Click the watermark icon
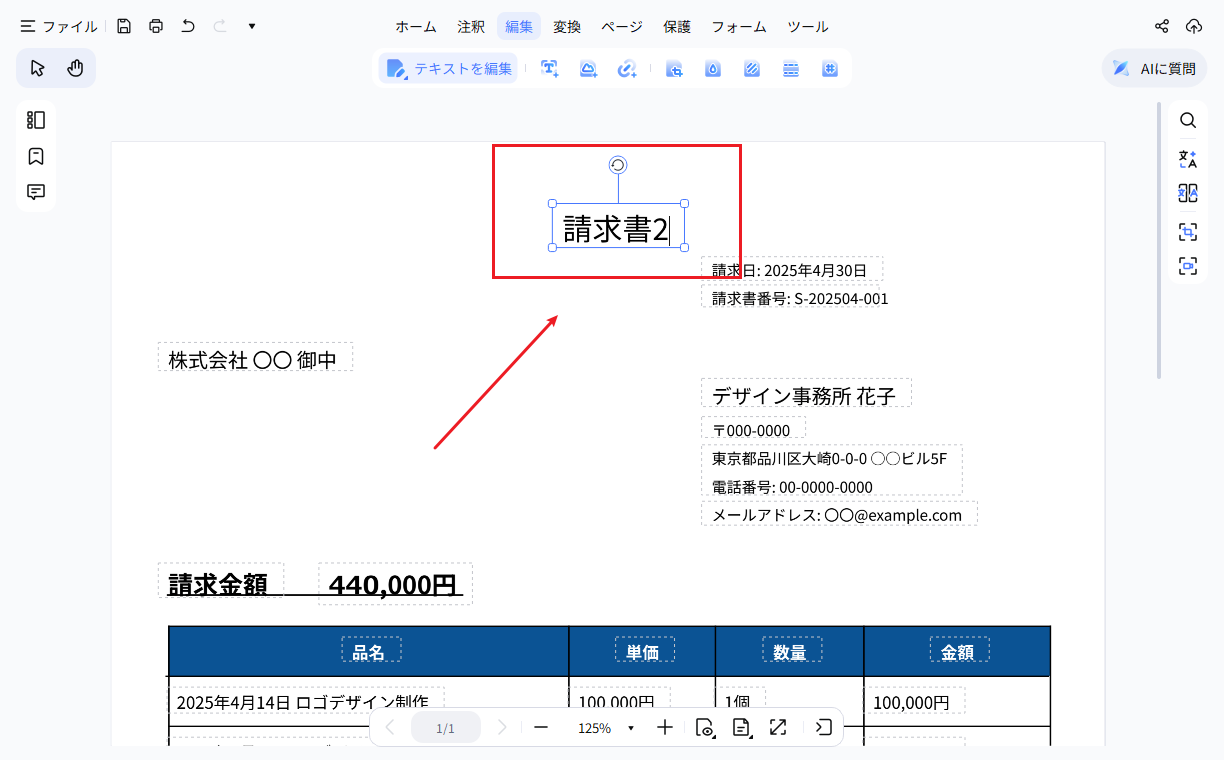Screen dimensions: 1224x760 coord(713,69)
